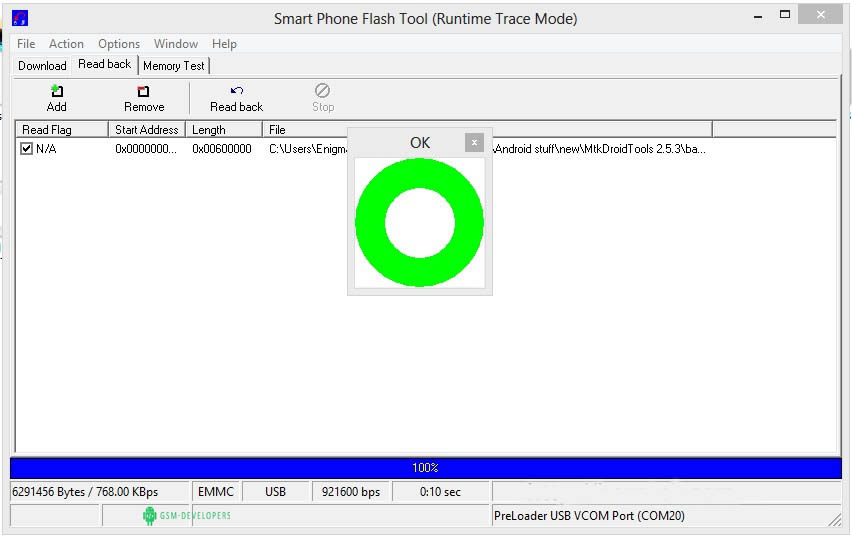This screenshot has height=537, width=852.
Task: Open the Help menu
Action: [224, 43]
